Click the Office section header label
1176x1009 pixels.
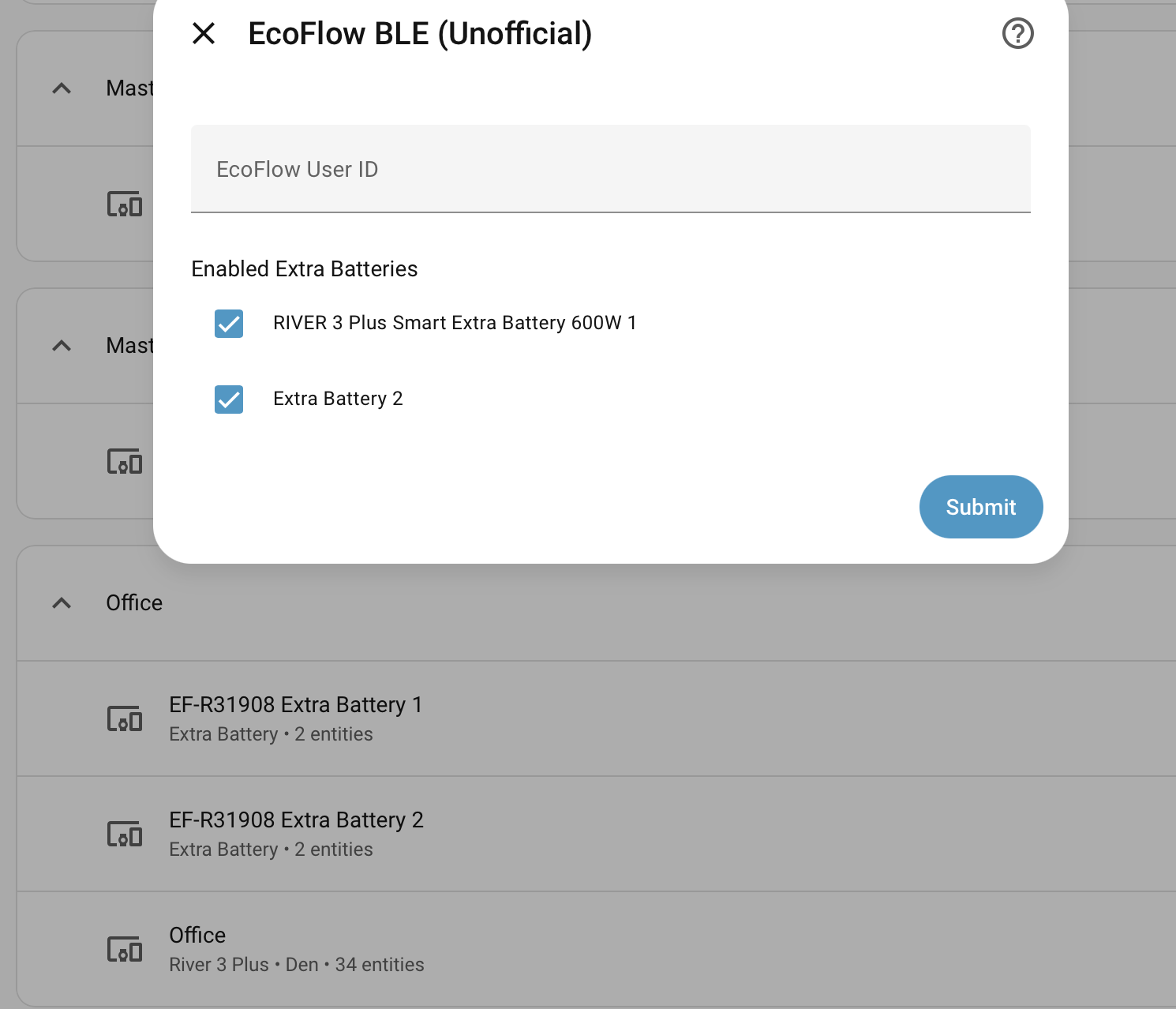pyautogui.click(x=134, y=603)
